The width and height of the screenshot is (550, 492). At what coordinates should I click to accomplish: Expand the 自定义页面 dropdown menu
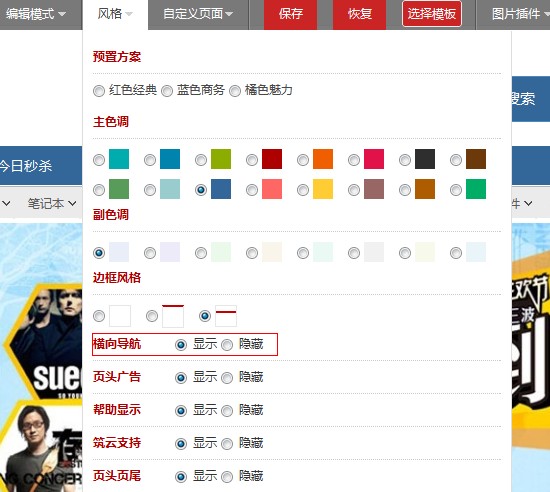coord(198,14)
